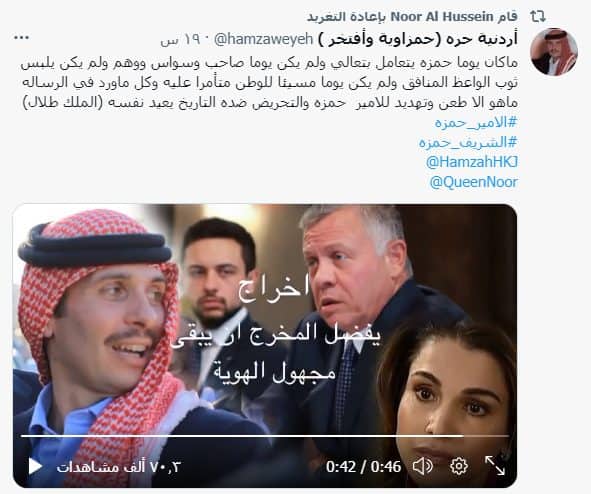The image size is (591, 494).
Task: Click the video time counter 0:42 / 0:46
Action: [363, 467]
